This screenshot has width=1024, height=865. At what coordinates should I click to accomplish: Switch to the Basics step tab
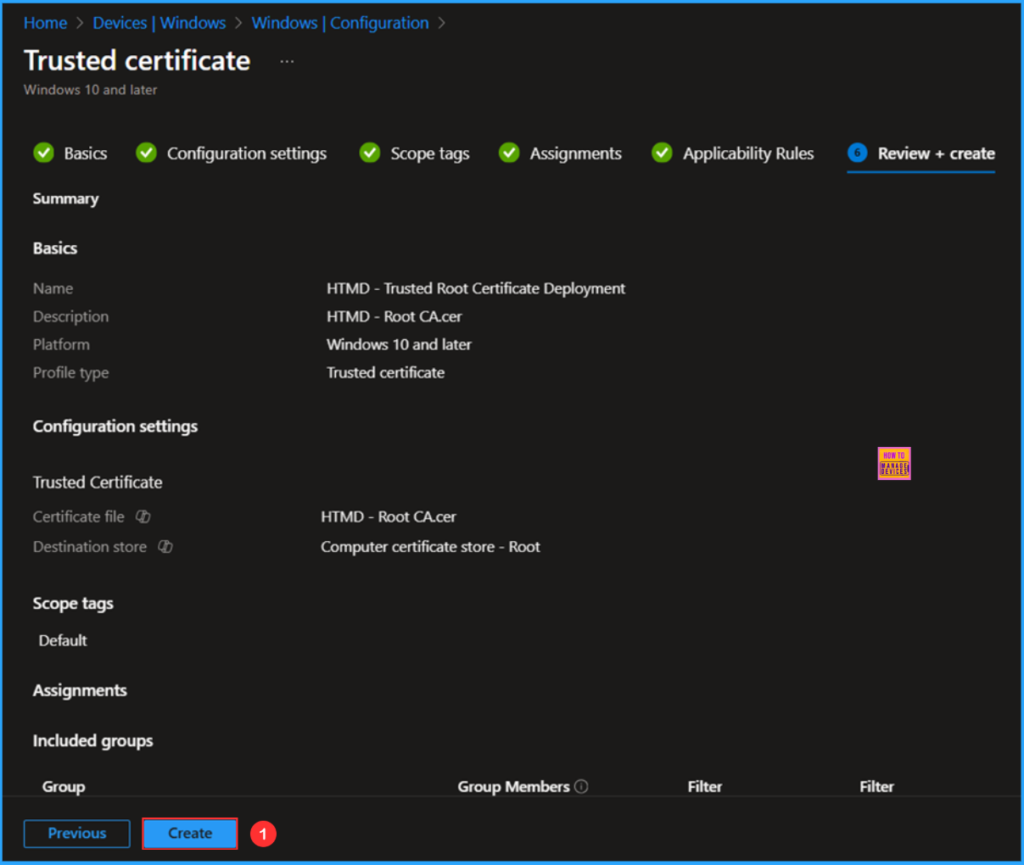click(x=71, y=153)
